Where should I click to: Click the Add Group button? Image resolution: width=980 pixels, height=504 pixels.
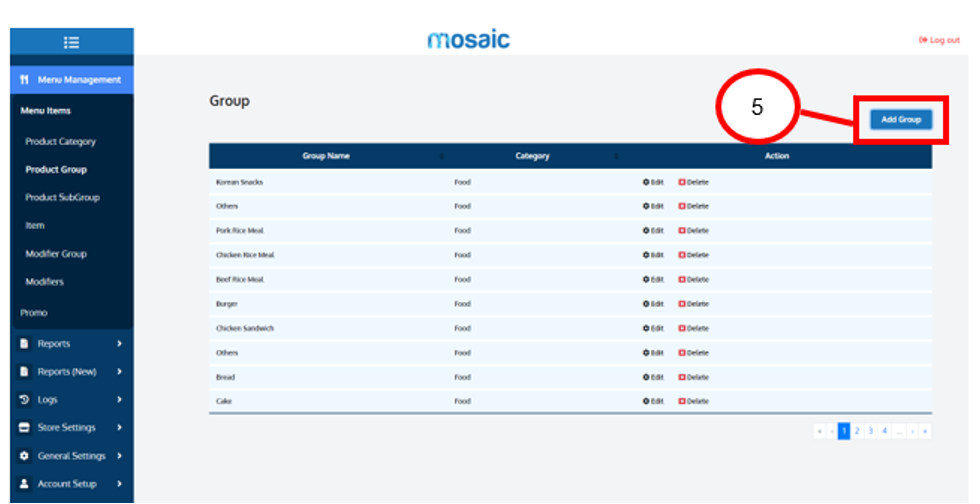click(x=900, y=120)
